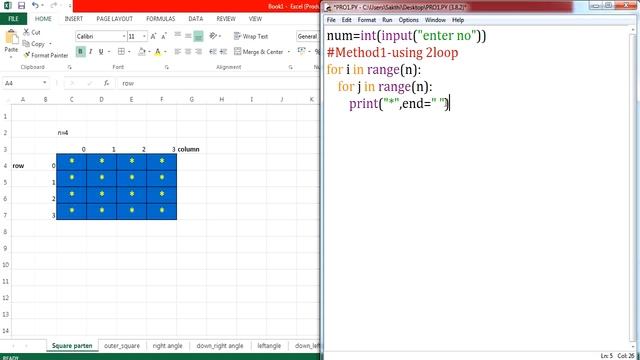Click the borders icon
Screen dimensions: 640x360
121,51
